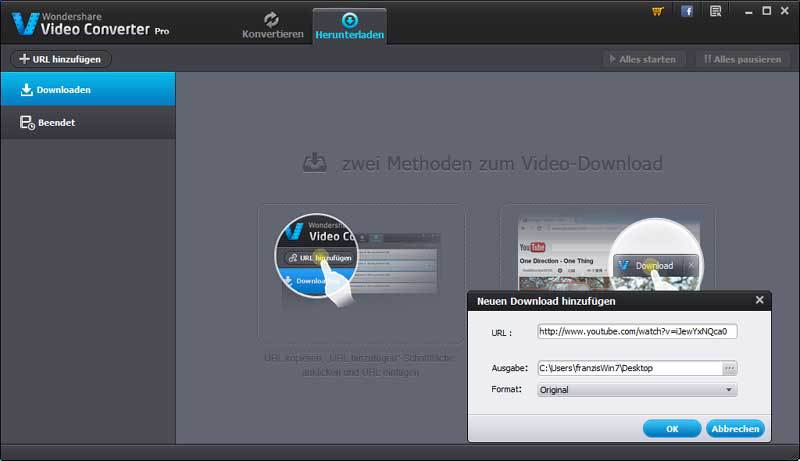Close the Video Converter window
Screen dimensions: 800x461
click(x=785, y=11)
